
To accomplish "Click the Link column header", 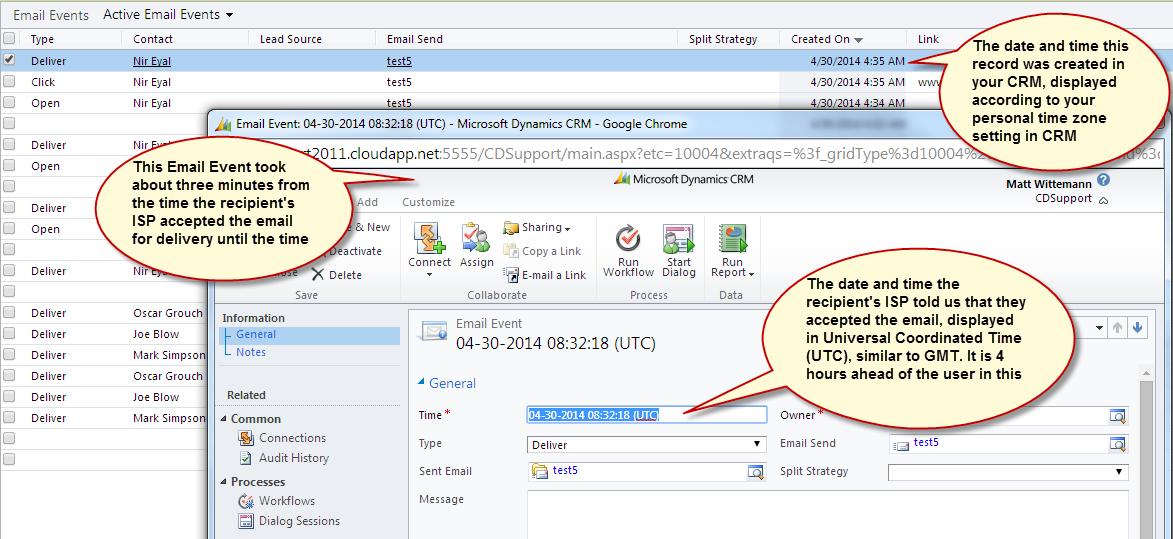I will [928, 39].
